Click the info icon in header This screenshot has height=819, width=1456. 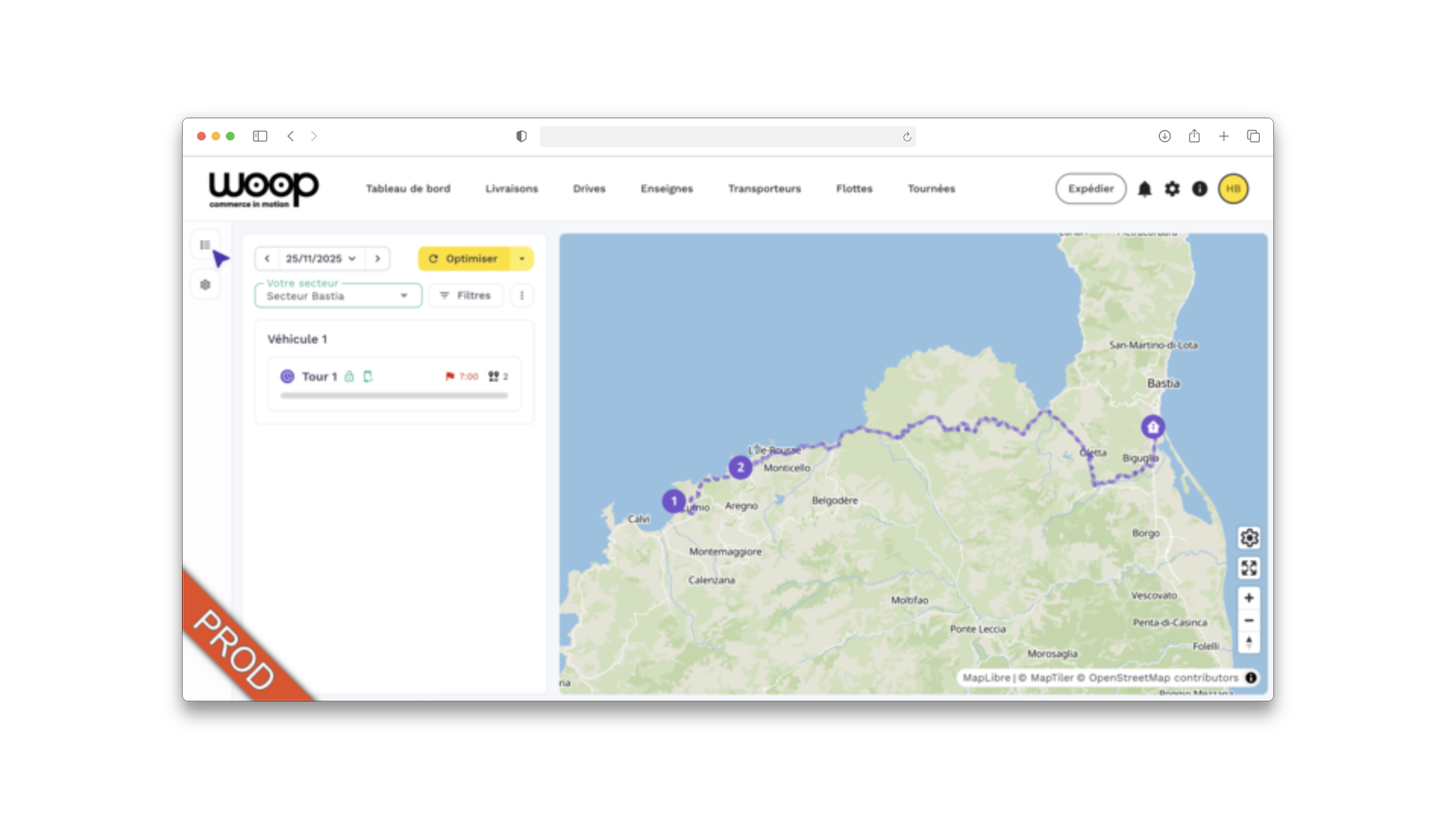coord(1200,189)
